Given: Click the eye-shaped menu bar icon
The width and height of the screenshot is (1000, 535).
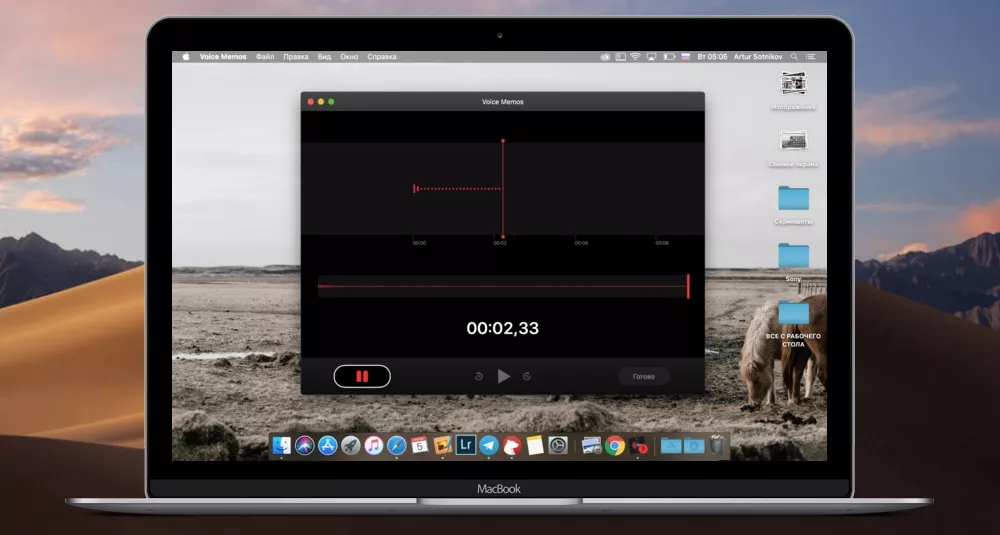Looking at the screenshot, I should 605,57.
